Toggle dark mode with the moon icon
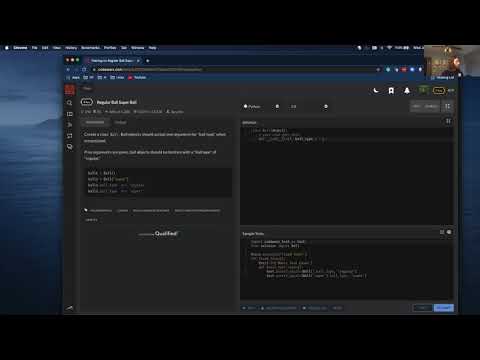480x360 pixels. point(376,90)
